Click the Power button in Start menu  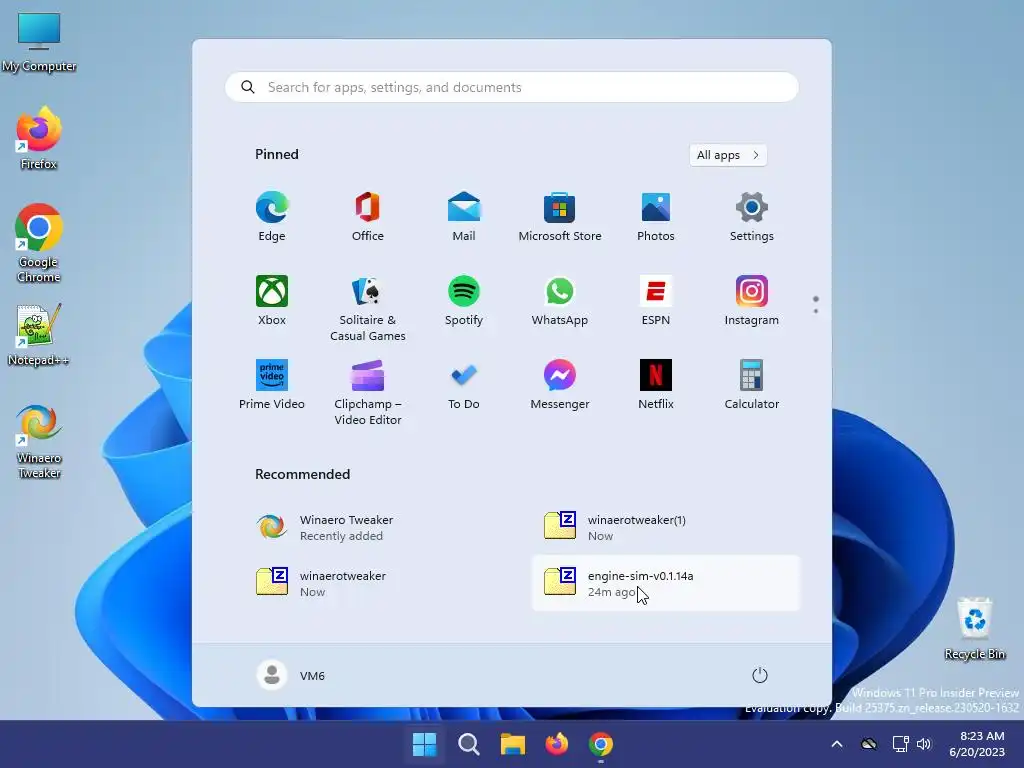tap(760, 675)
